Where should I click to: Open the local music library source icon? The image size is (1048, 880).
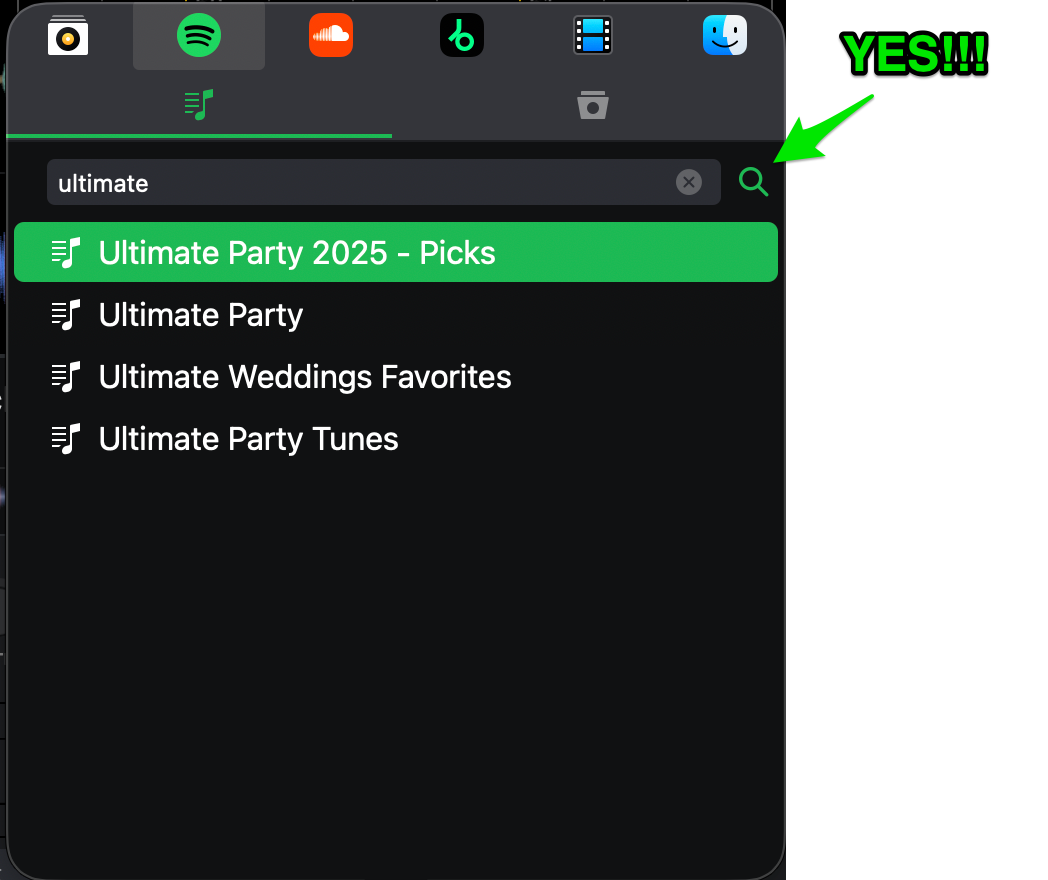point(68,36)
